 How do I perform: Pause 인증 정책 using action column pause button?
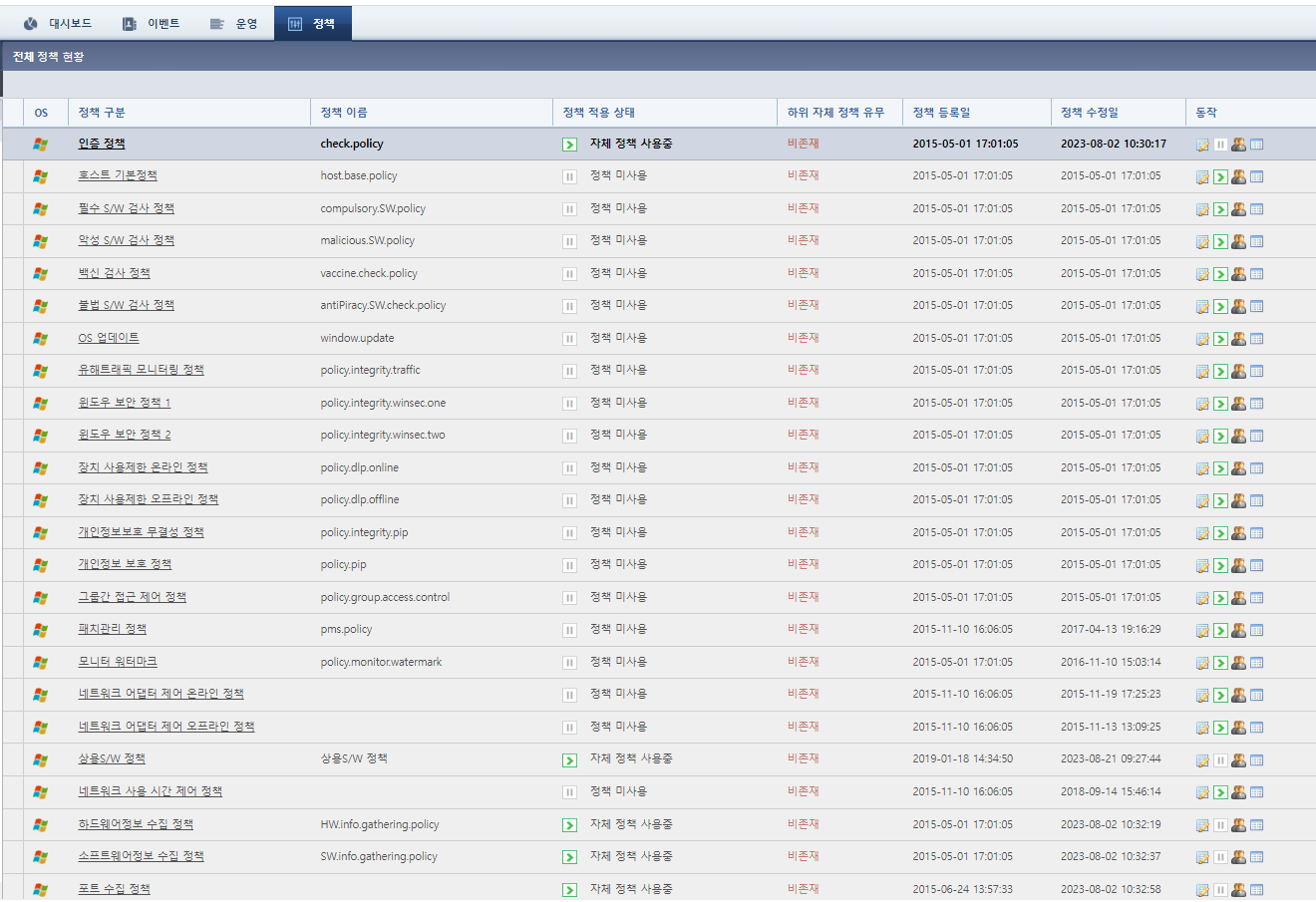click(x=1220, y=145)
